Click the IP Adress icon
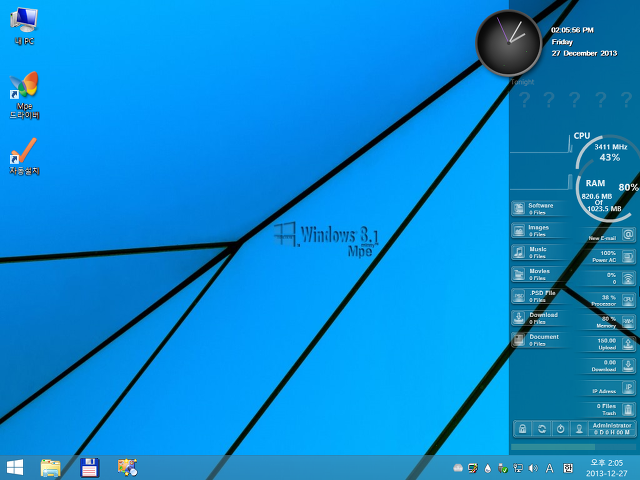 pos(628,387)
